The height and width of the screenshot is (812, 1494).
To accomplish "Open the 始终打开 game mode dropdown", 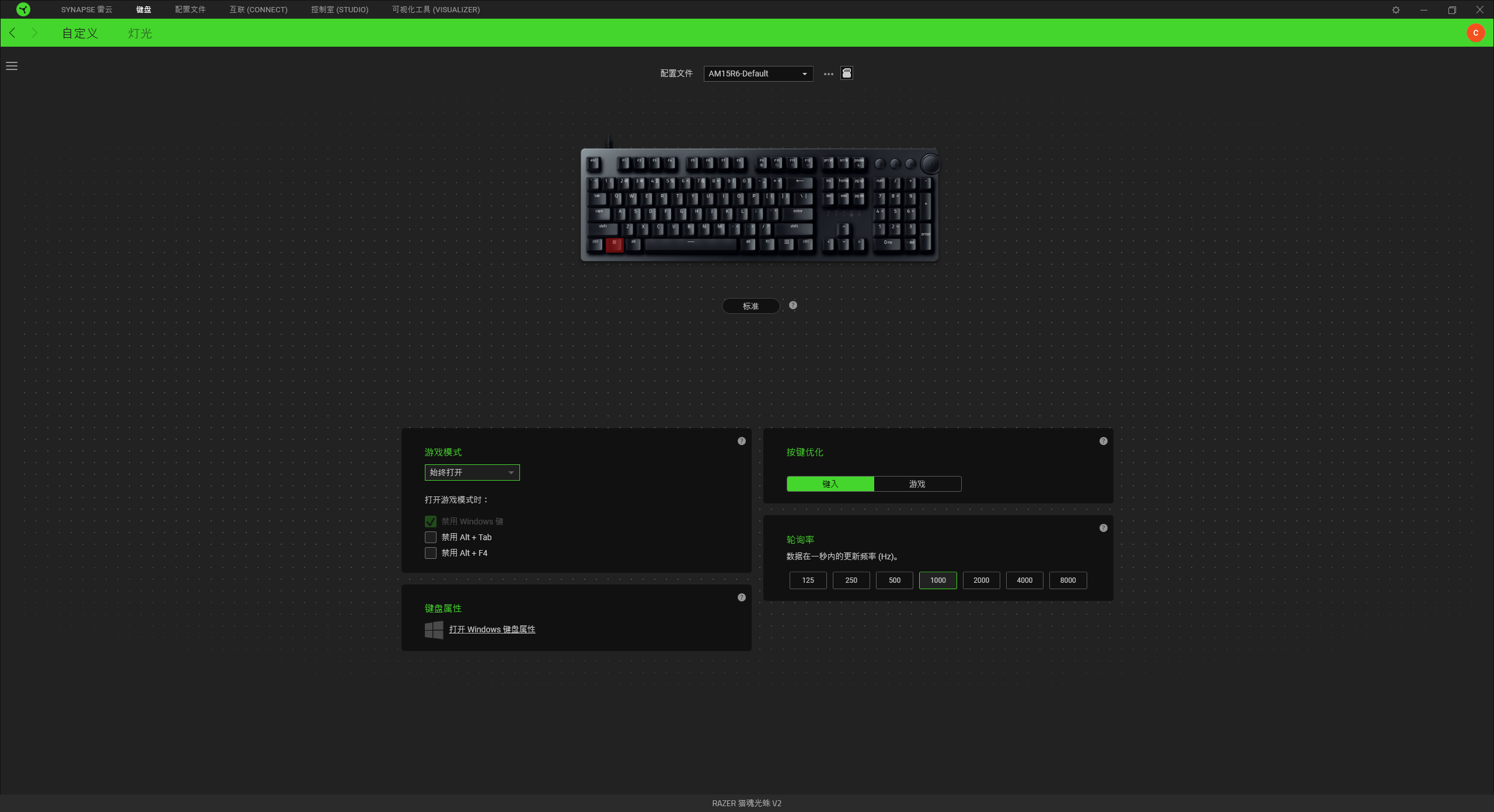I will pos(472,473).
